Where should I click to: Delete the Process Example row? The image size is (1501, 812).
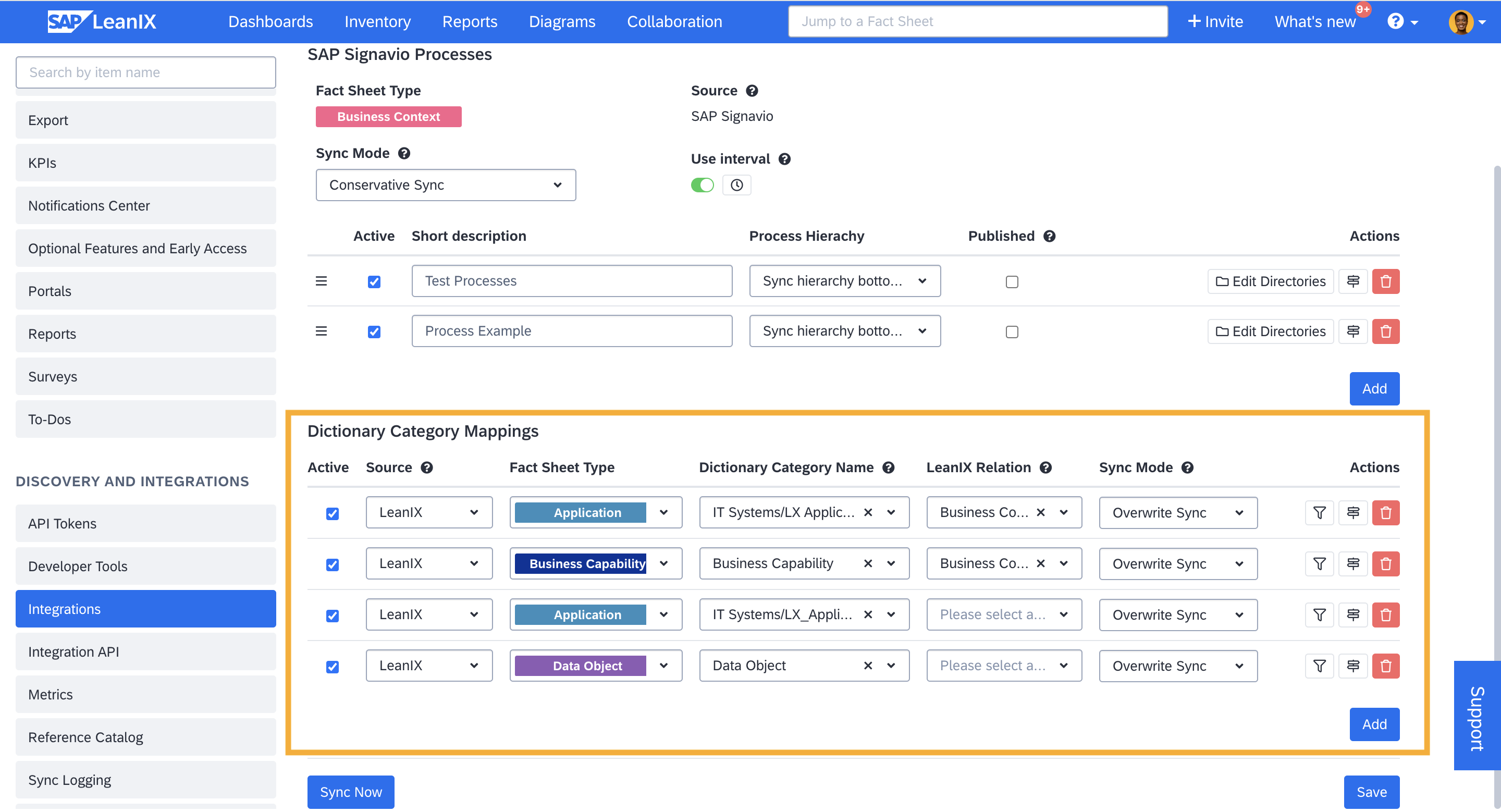[x=1385, y=331]
